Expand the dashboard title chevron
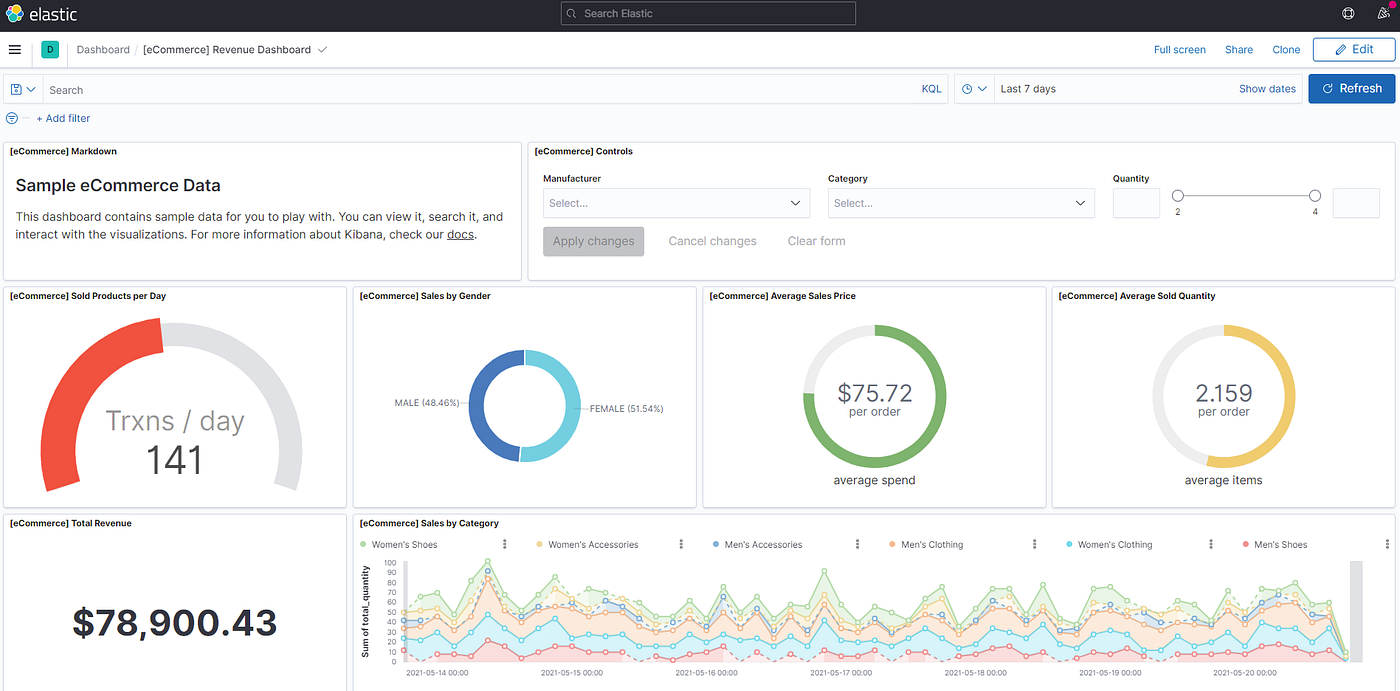Image resolution: width=1400 pixels, height=691 pixels. [x=322, y=49]
